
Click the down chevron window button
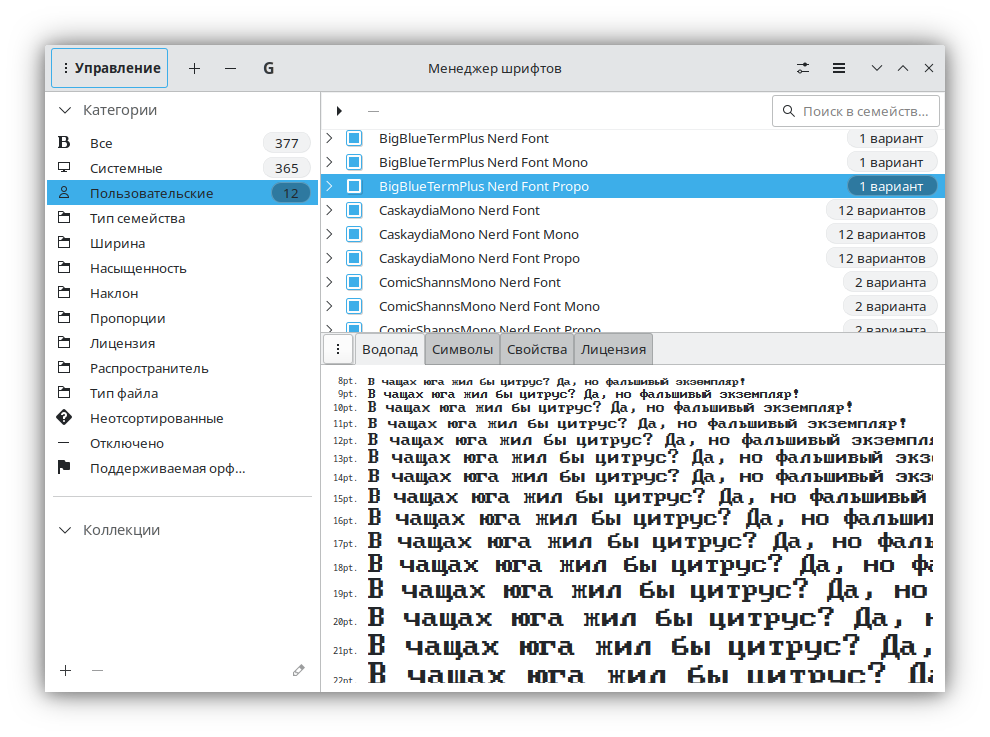point(876,68)
